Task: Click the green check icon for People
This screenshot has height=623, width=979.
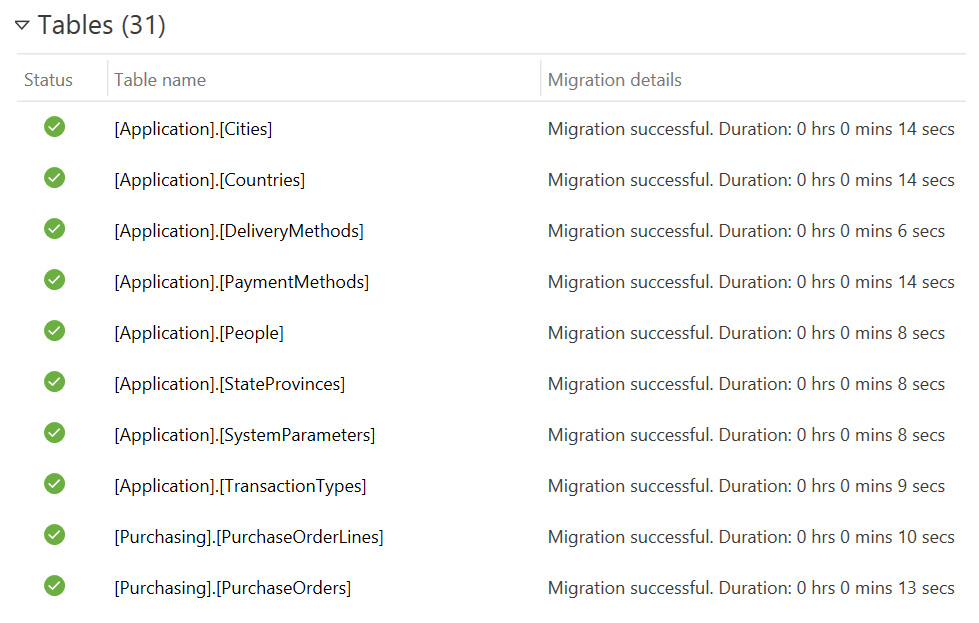Action: (x=55, y=331)
